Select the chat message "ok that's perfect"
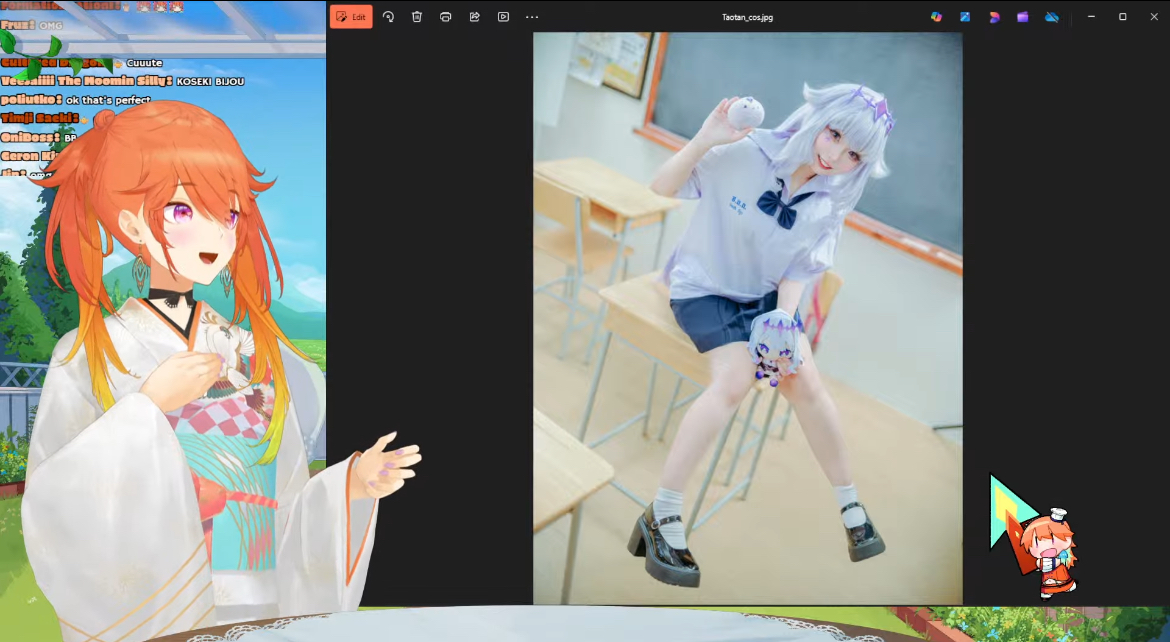 click(x=108, y=100)
